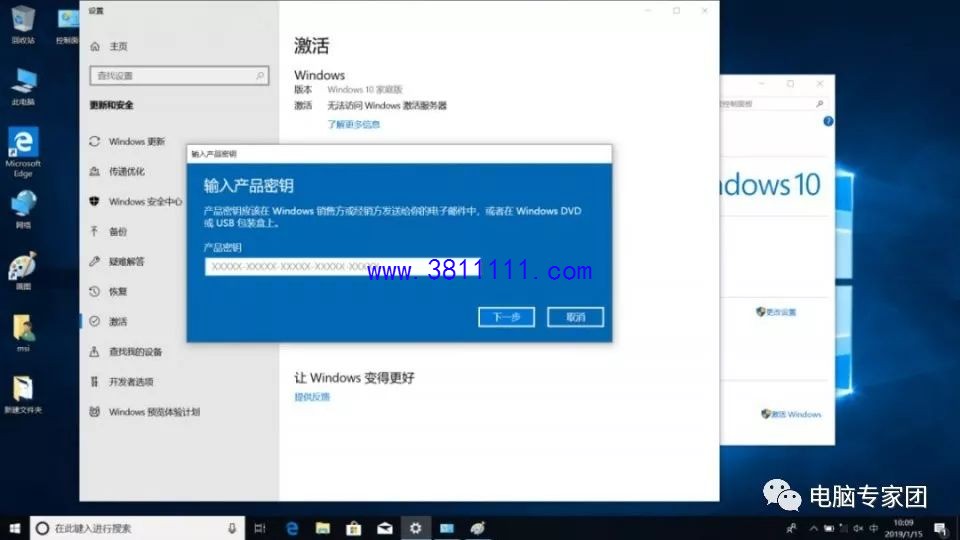Open Task View on taskbar
This screenshot has height=540, width=960.
[260, 528]
